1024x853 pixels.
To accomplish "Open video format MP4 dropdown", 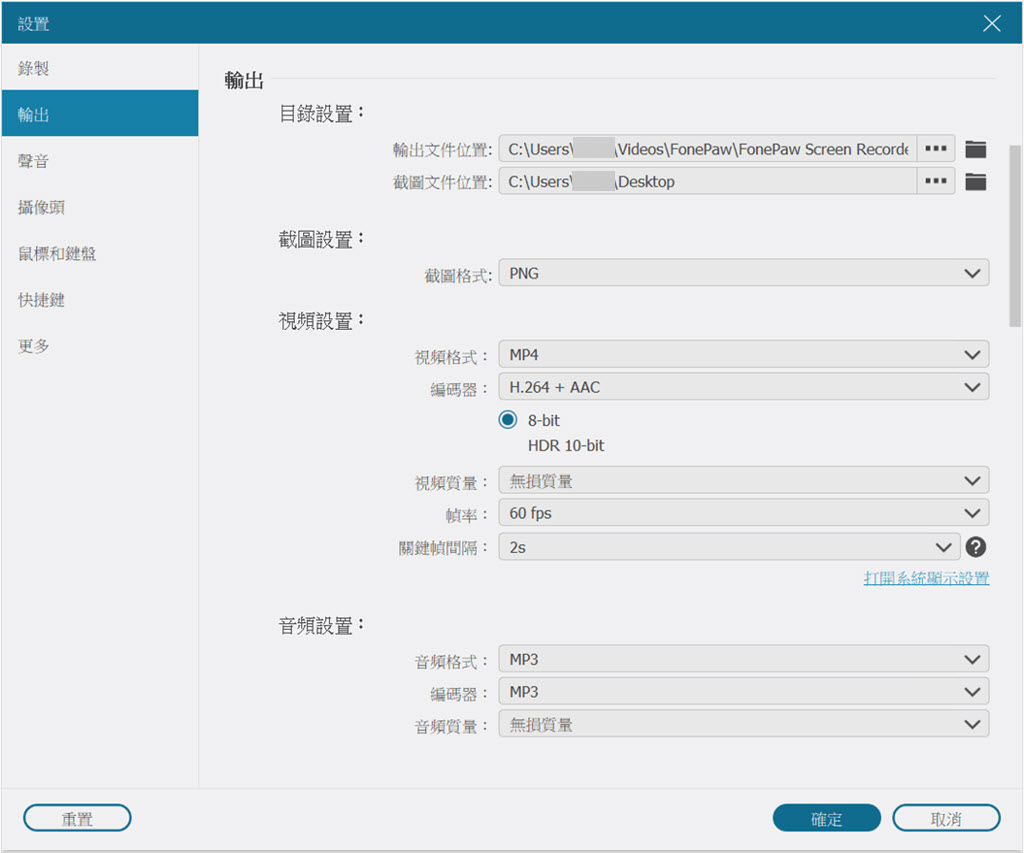I will [744, 354].
